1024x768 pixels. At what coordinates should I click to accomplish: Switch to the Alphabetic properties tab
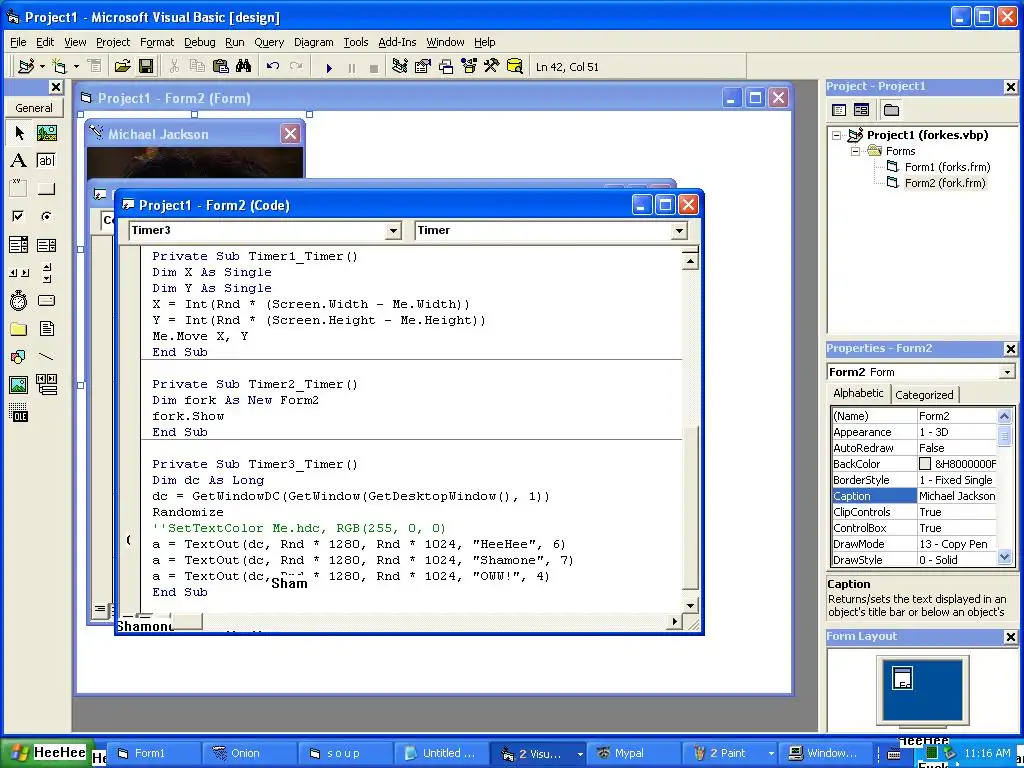(858, 393)
